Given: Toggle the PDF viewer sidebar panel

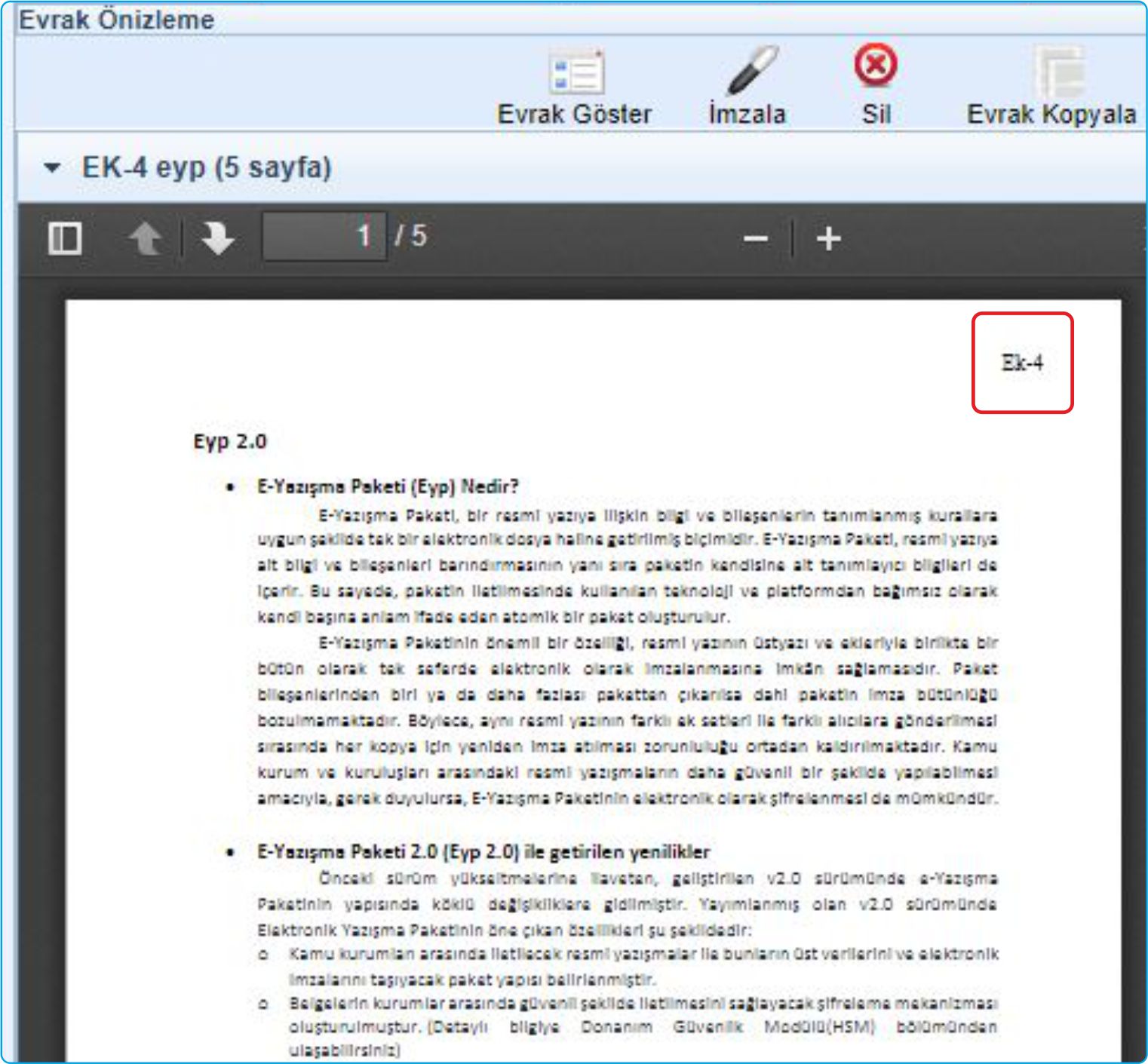Looking at the screenshot, I should (65, 238).
